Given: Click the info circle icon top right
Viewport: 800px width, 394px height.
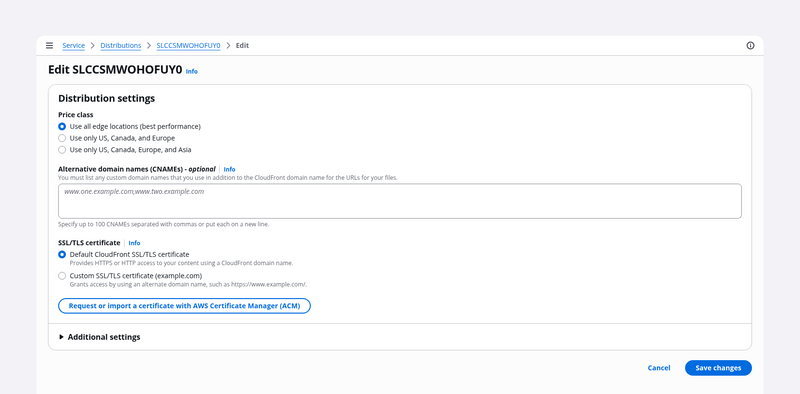Looking at the screenshot, I should point(750,45).
